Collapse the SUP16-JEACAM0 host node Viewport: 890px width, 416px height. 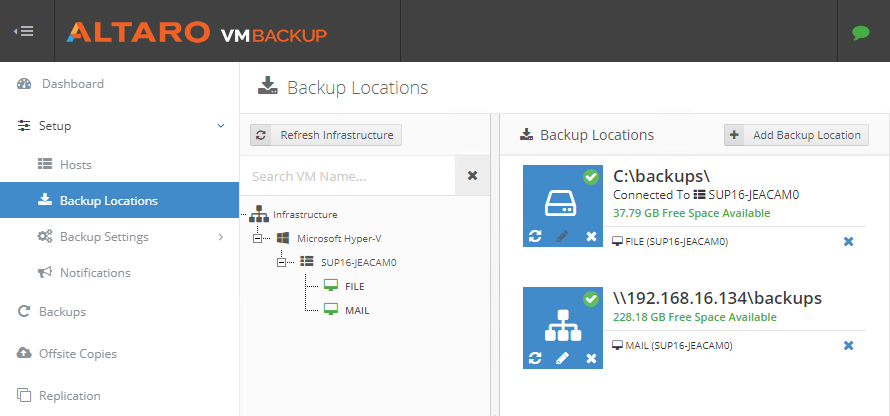point(282,262)
